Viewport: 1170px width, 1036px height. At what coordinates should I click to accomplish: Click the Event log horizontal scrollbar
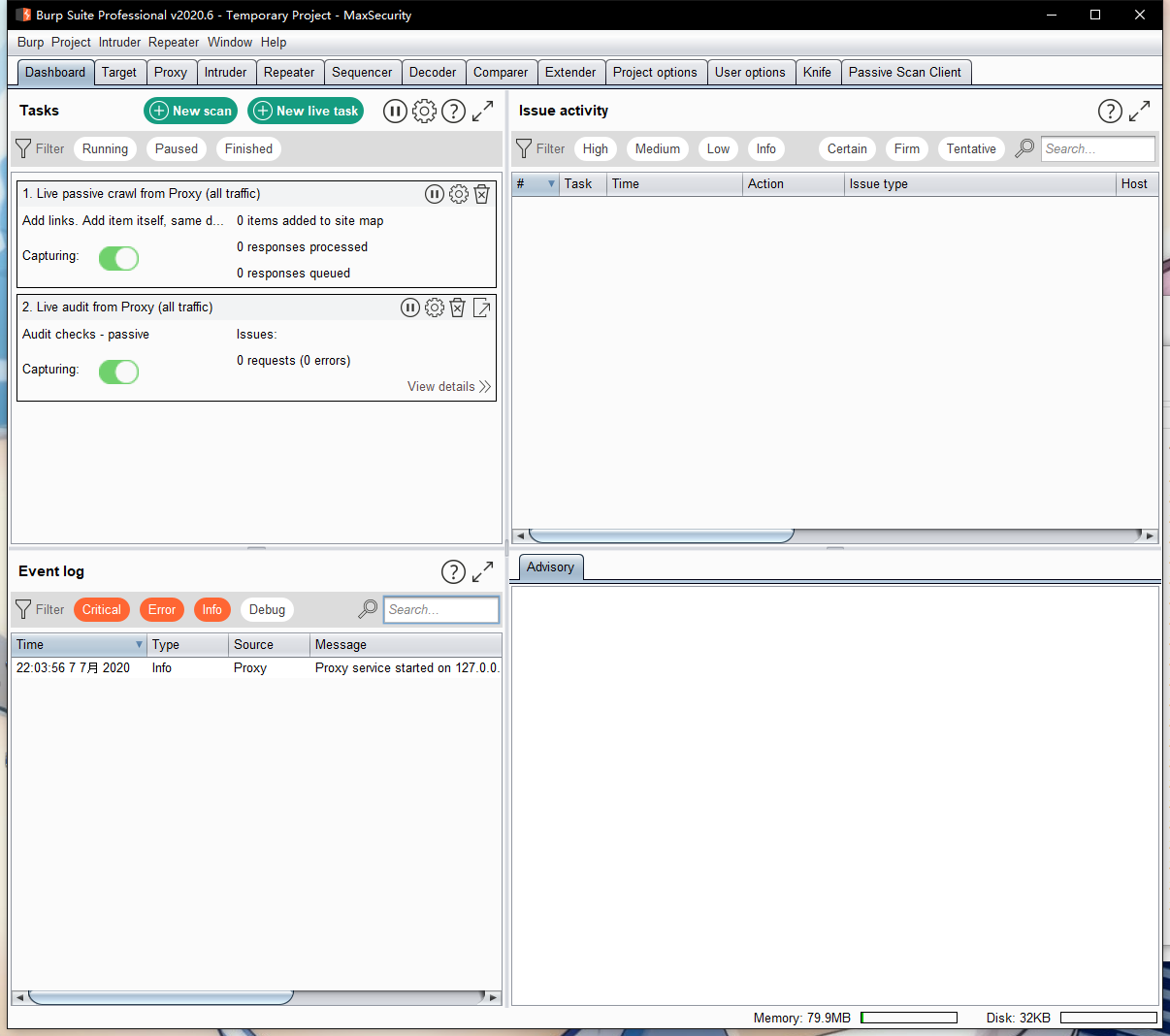(x=257, y=997)
